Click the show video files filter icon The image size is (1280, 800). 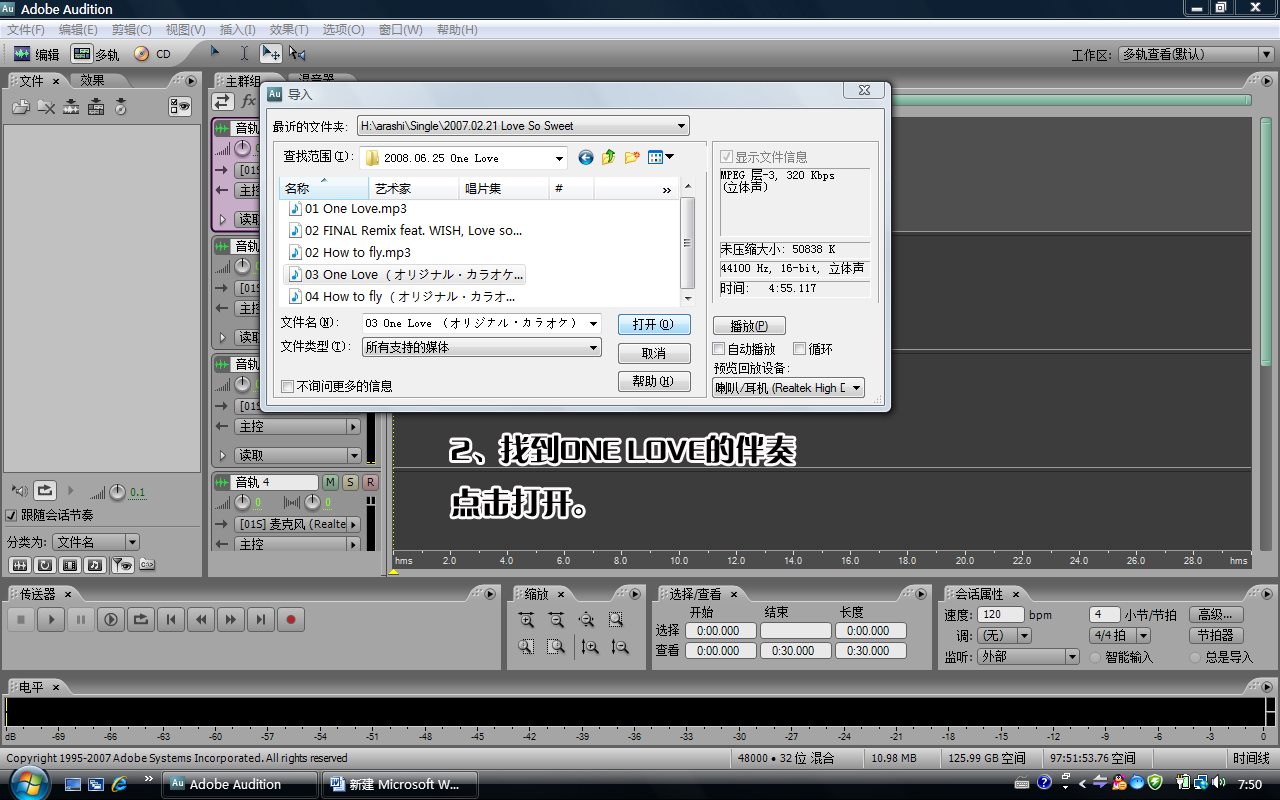(x=70, y=565)
